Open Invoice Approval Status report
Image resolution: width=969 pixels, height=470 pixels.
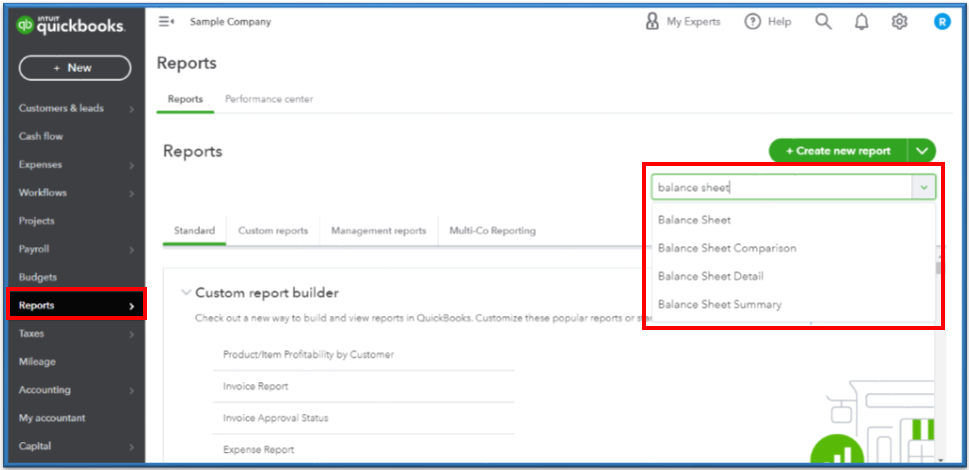276,418
